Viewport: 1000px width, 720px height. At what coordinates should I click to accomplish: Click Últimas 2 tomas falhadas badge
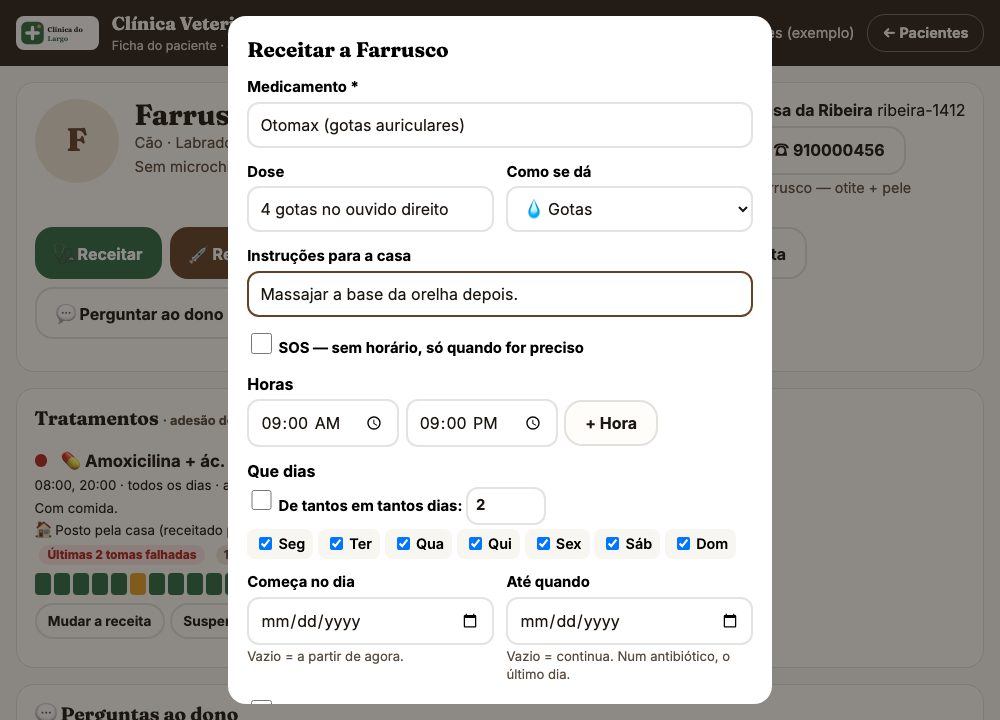pos(122,555)
